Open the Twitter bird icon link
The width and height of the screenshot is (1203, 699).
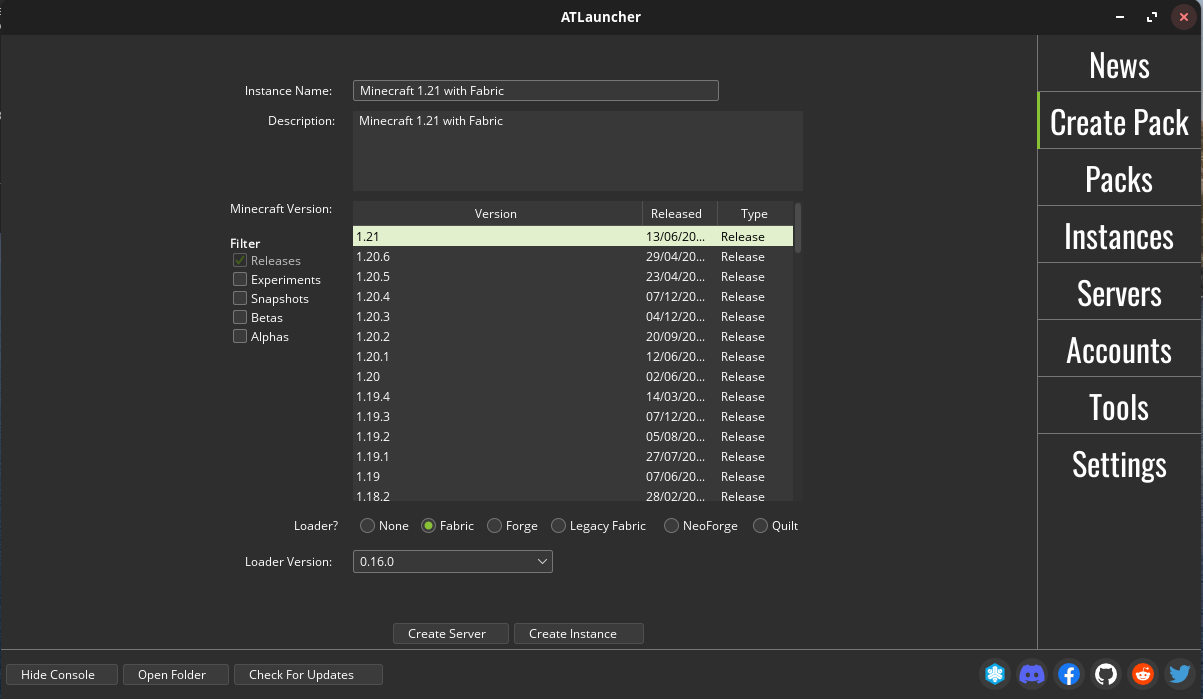(x=1179, y=674)
